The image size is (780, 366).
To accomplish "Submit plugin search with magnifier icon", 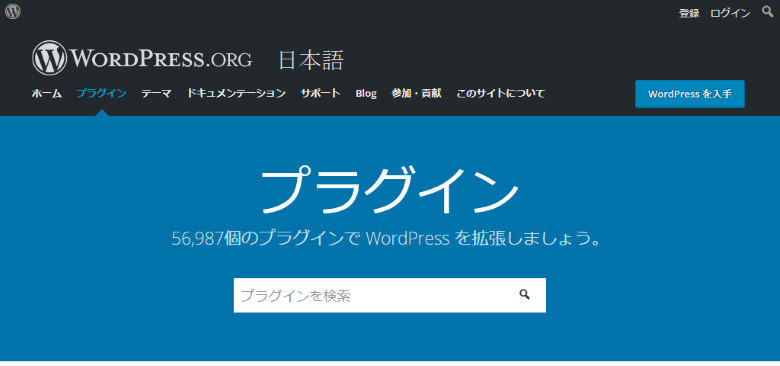I will pos(524,295).
